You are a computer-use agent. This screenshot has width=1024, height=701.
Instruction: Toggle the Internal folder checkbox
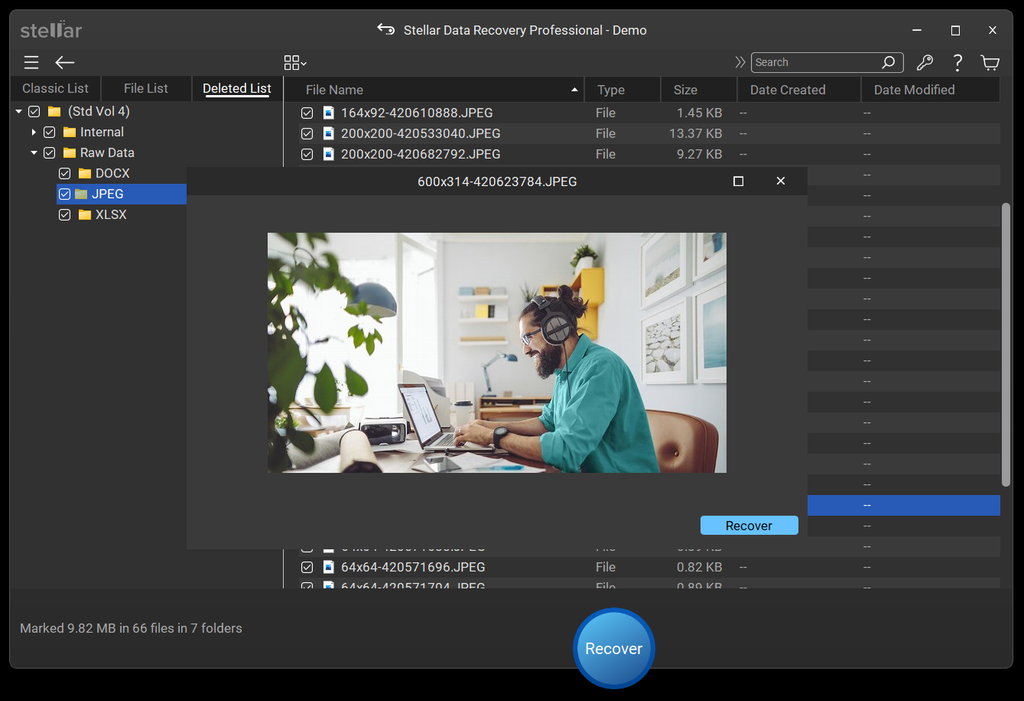coord(49,132)
